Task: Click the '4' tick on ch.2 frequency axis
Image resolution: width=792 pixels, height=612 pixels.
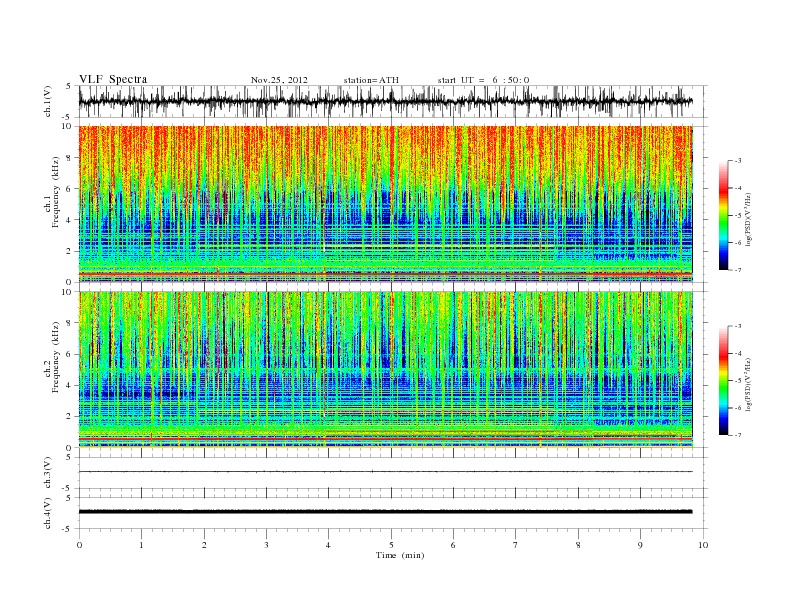Action: [x=70, y=386]
